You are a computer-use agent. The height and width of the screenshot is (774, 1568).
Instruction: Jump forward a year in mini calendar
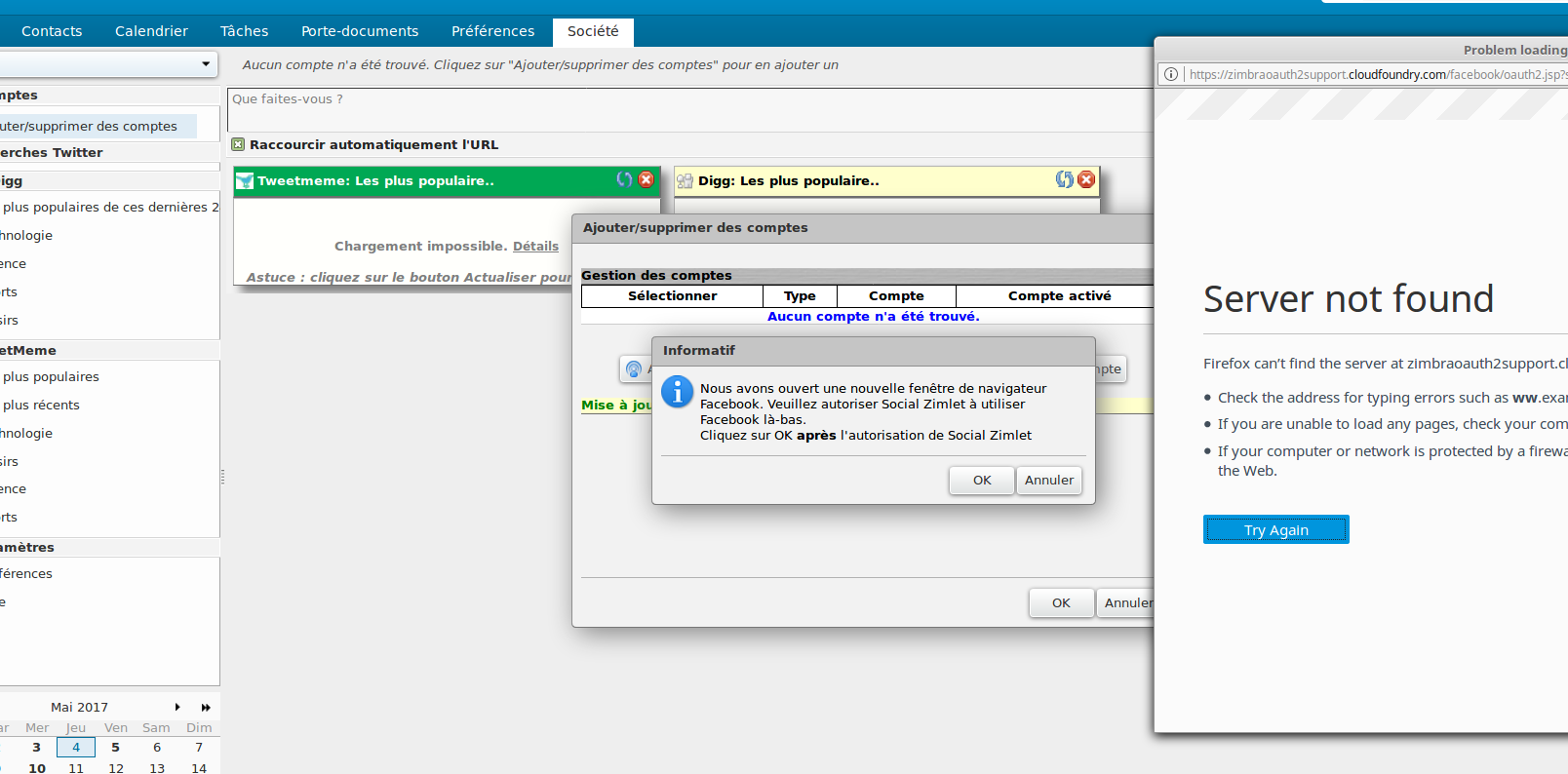[x=206, y=707]
